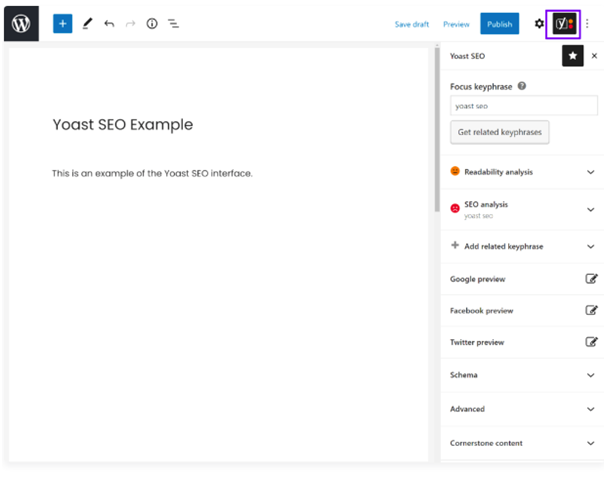Expand the Advanced section
The width and height of the screenshot is (606, 480).
tap(591, 409)
